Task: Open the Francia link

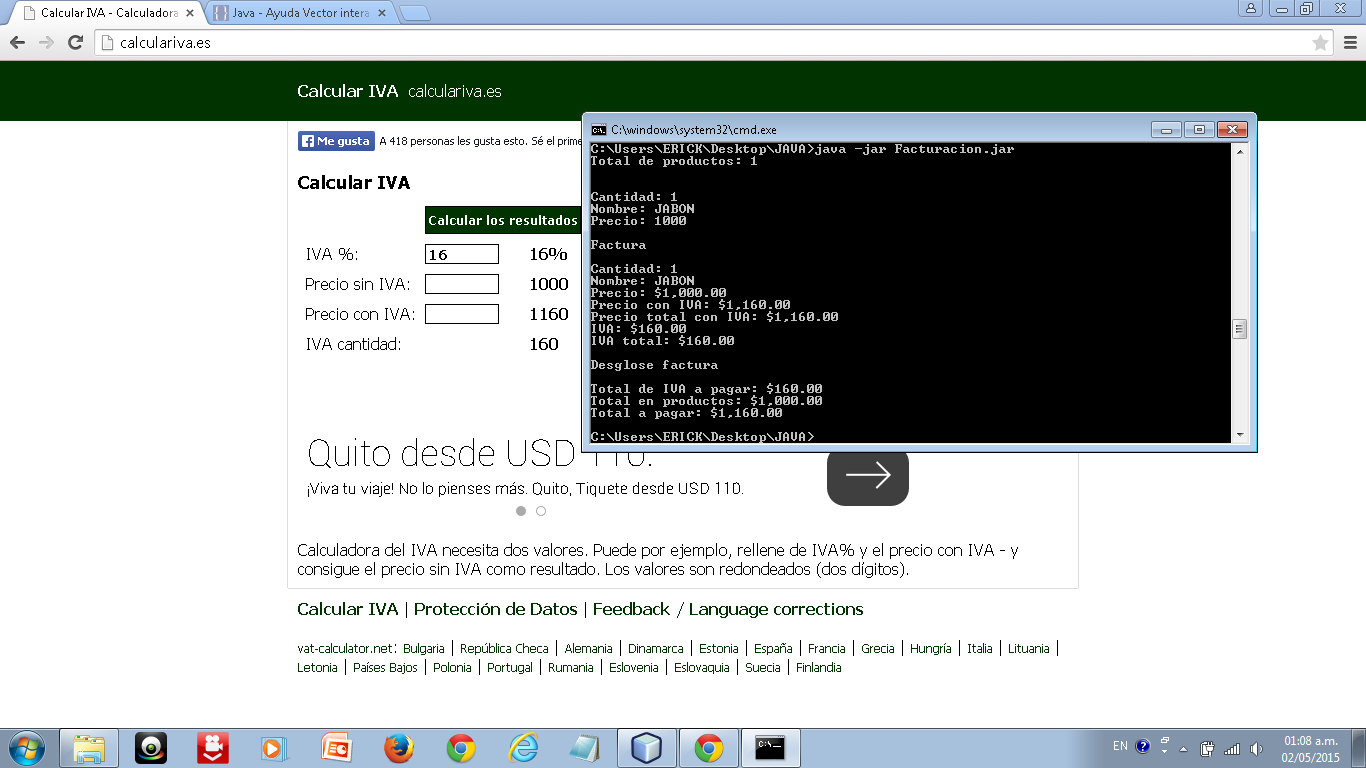Action: 827,649
